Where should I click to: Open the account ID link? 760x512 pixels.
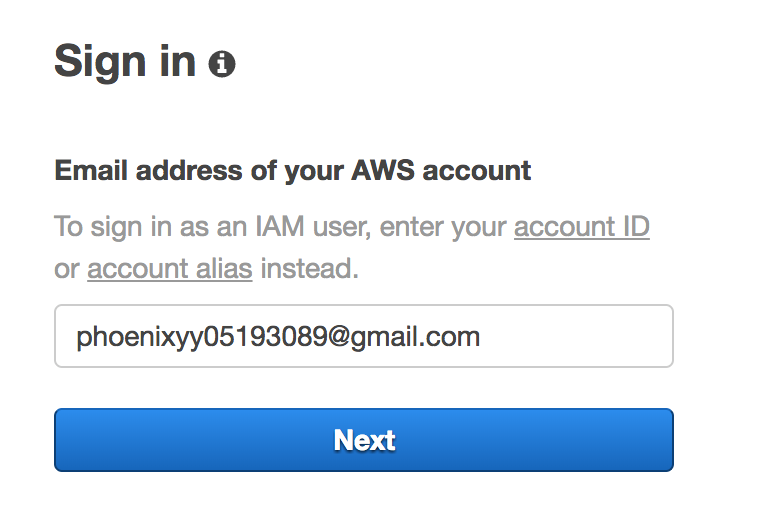click(x=581, y=227)
